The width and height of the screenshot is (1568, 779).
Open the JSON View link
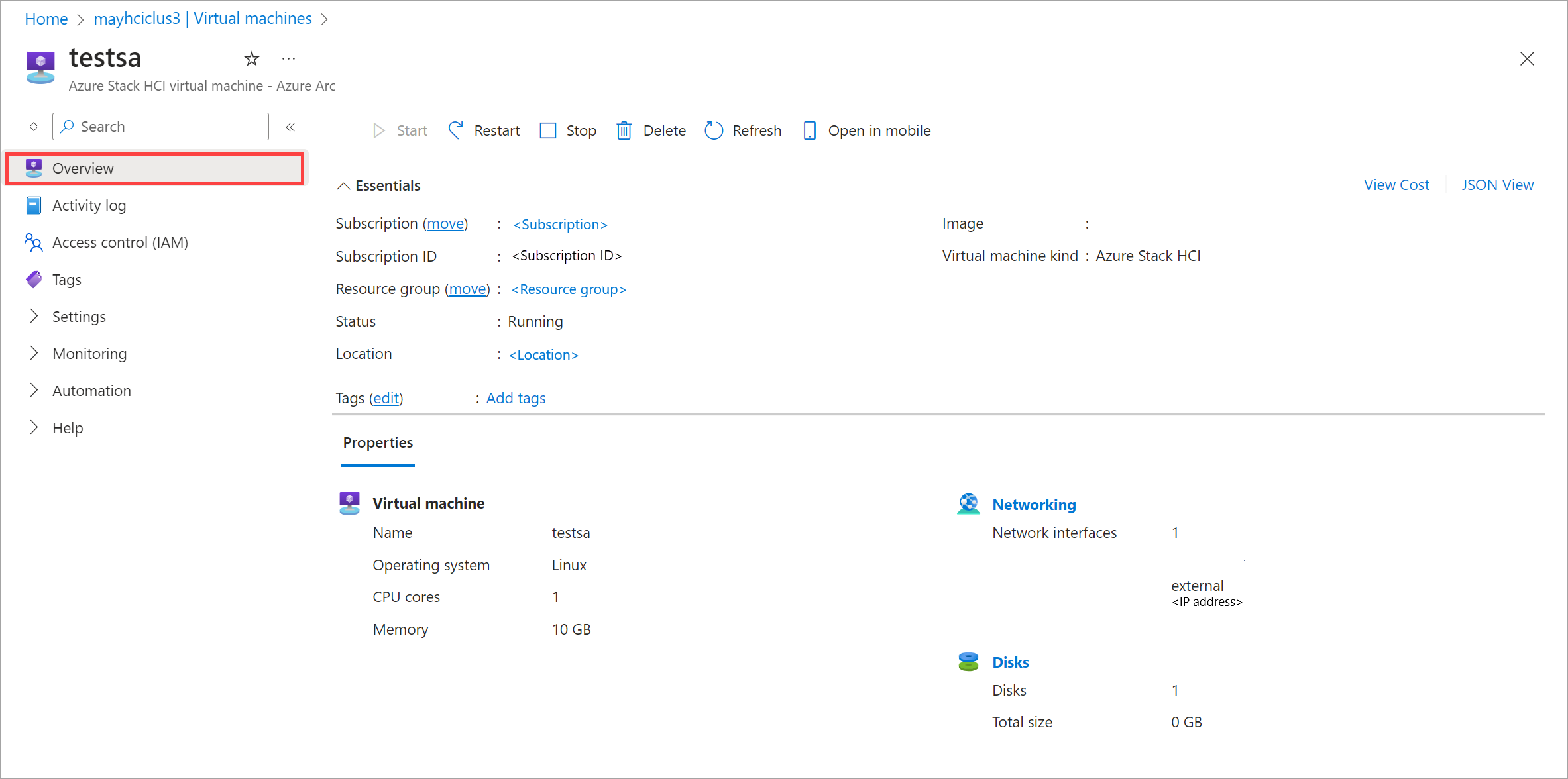pos(1497,185)
